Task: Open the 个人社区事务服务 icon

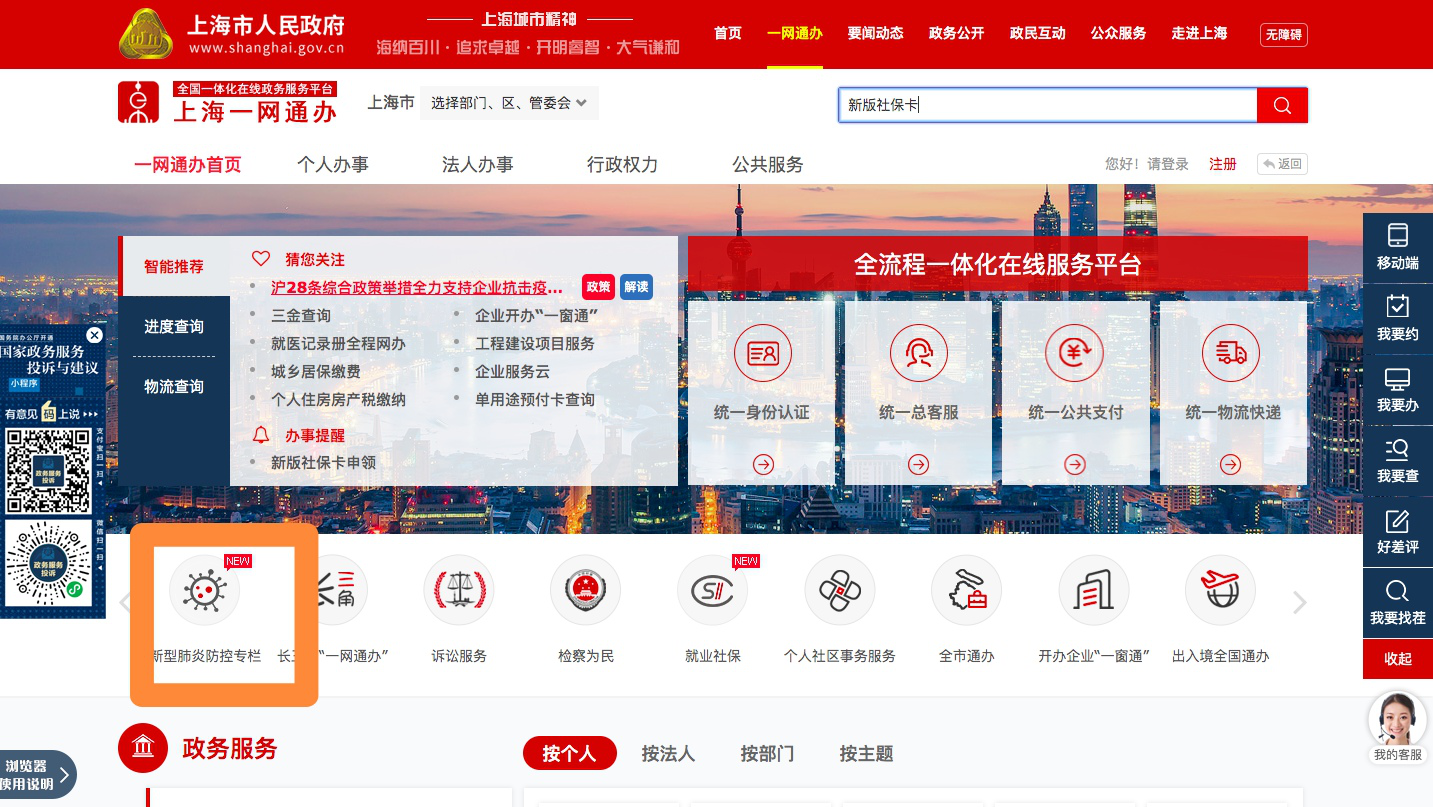Action: click(x=840, y=590)
